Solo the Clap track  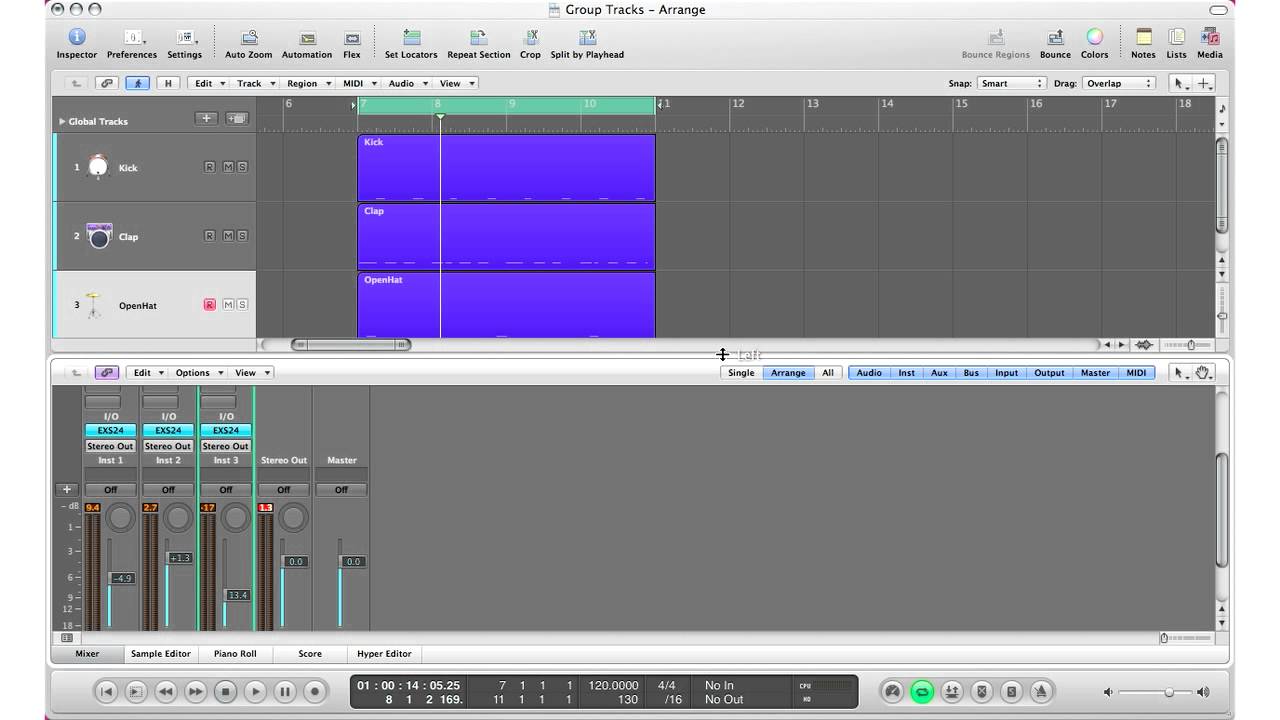pyautogui.click(x=242, y=236)
